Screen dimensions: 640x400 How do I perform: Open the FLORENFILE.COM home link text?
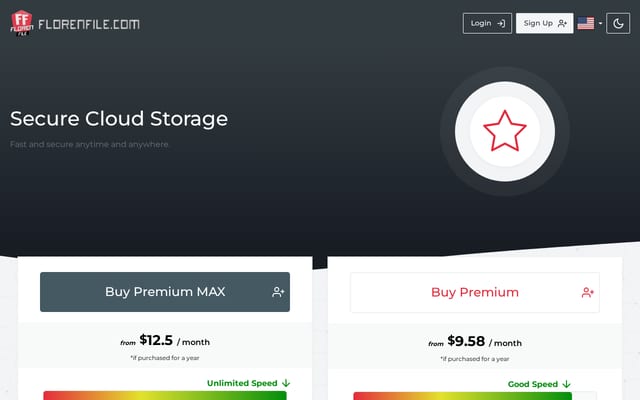[x=89, y=24]
